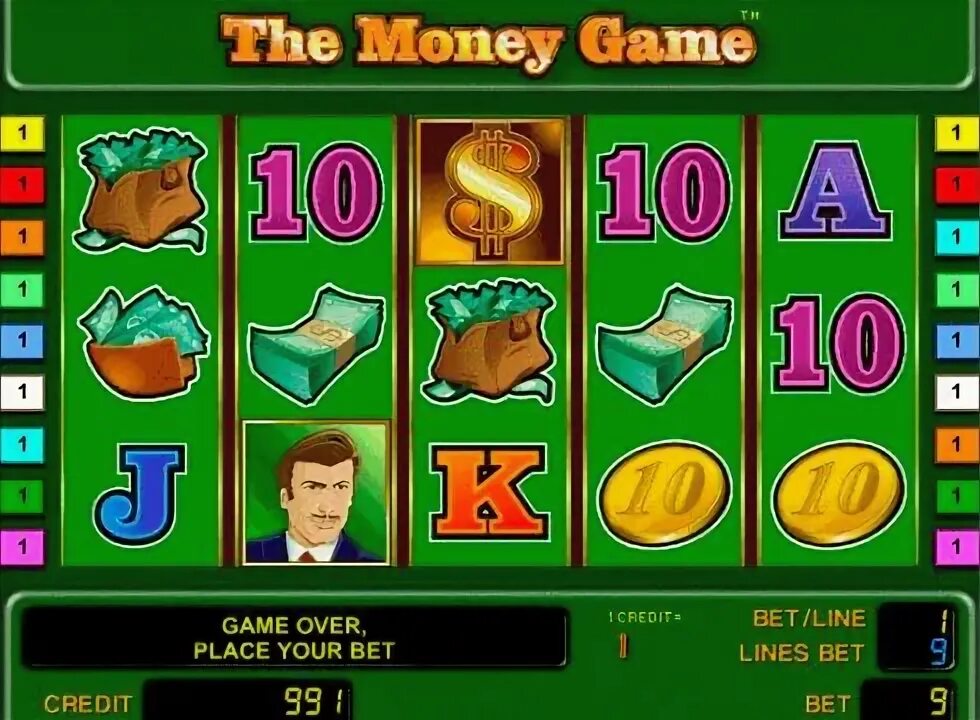Viewport: 980px width, 720px height.
Task: Select the businessman portrait symbol
Action: (x=316, y=492)
